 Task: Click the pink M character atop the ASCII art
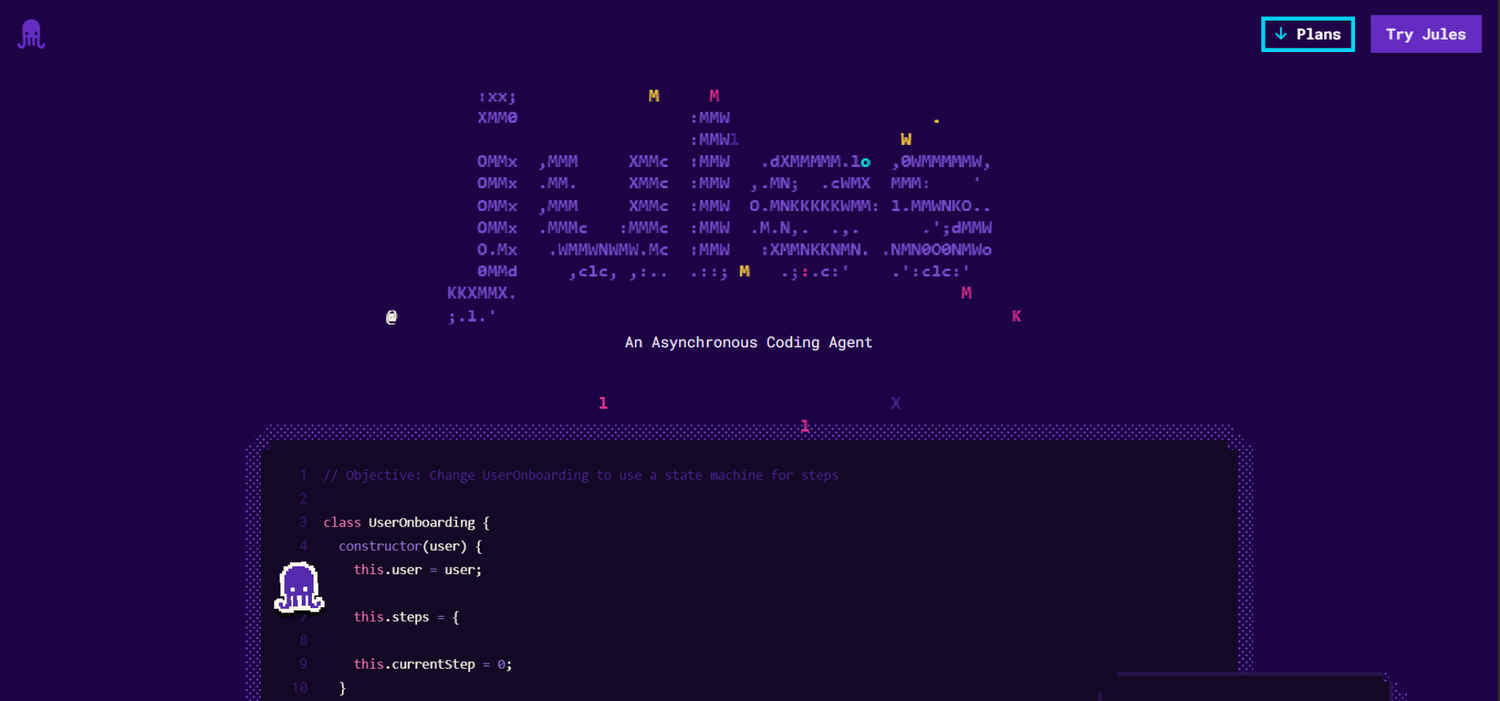714,95
